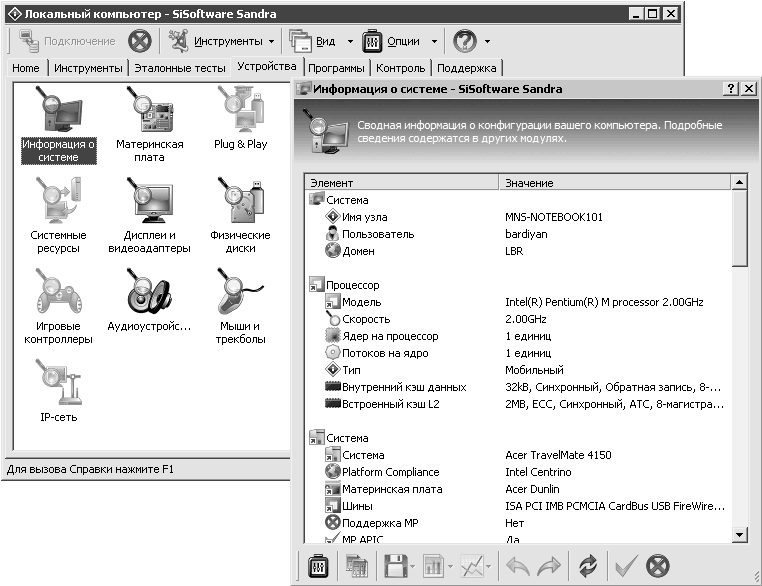Open Дисплеи и видеоадаптеры module
Viewport: 762px width, 586px height.
[x=149, y=202]
